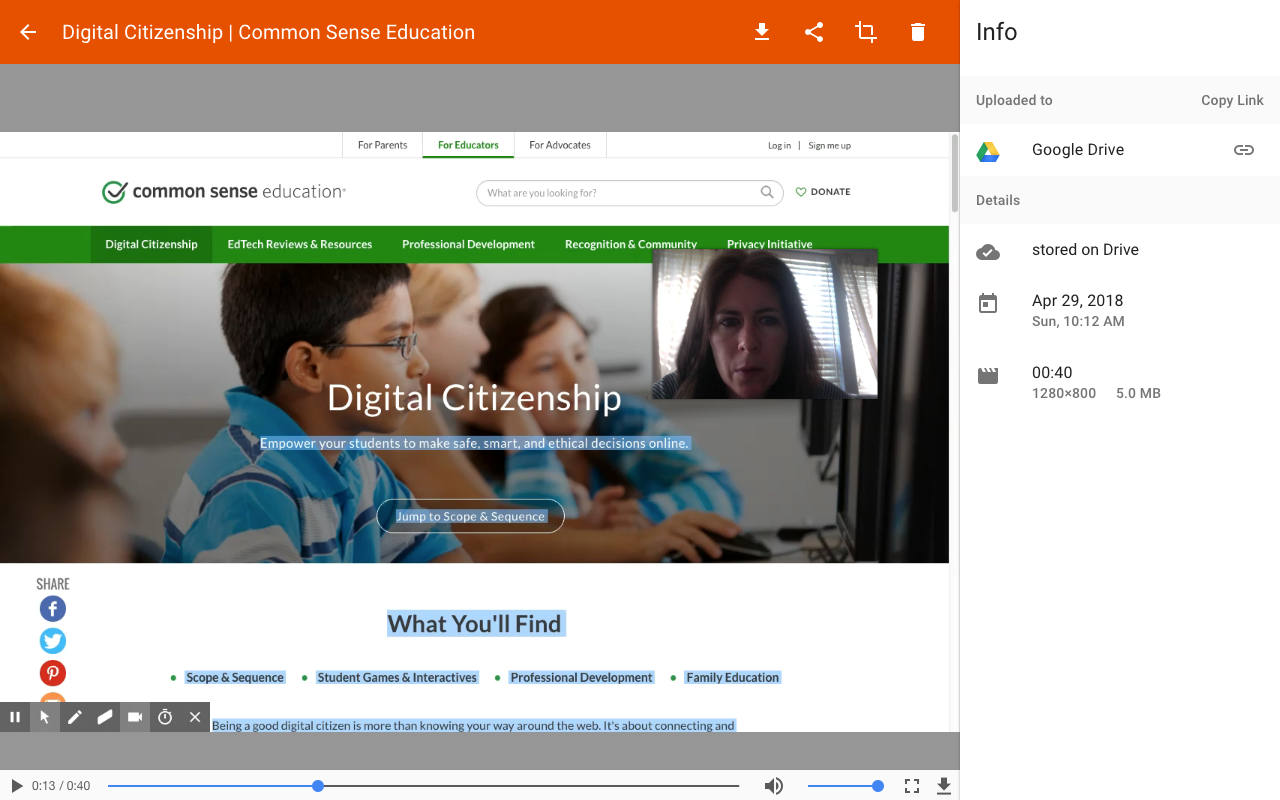Image resolution: width=1280 pixels, height=800 pixels.
Task: Click the 00:40 duration text
Action: [x=1052, y=373]
